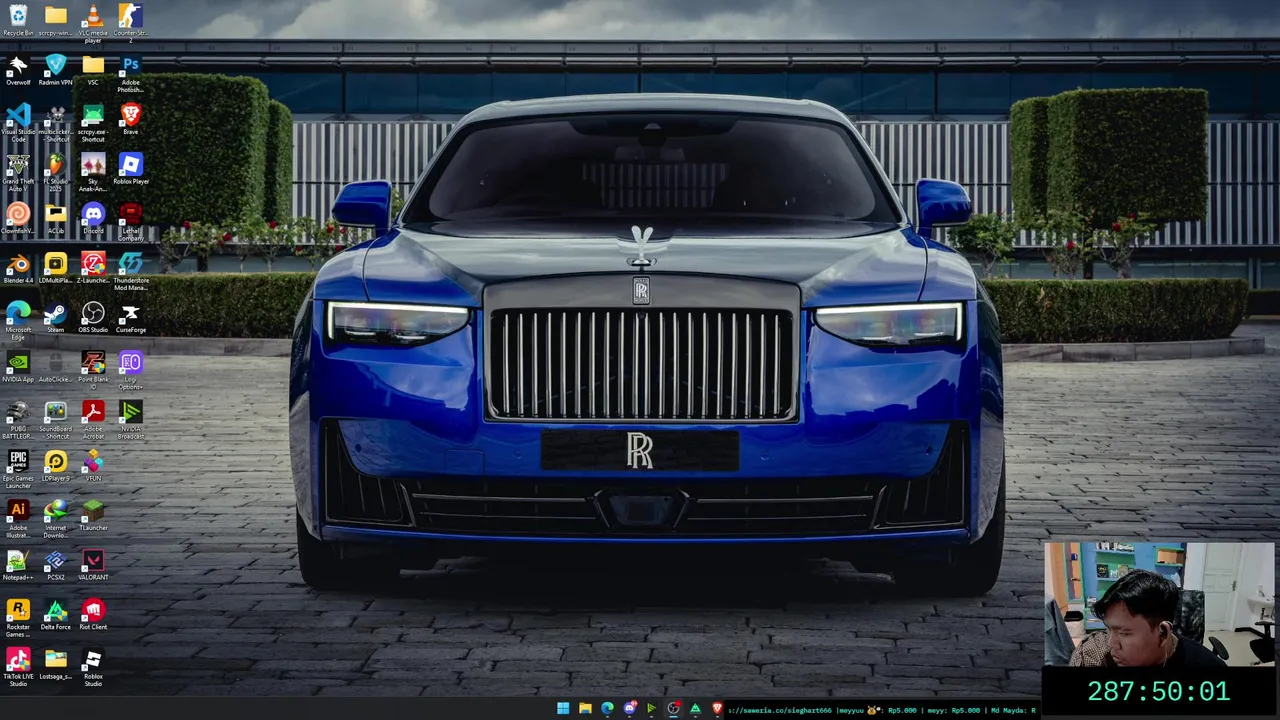The image size is (1280, 720).
Task: Select the webcam overlay thumbnail
Action: [x=1160, y=604]
